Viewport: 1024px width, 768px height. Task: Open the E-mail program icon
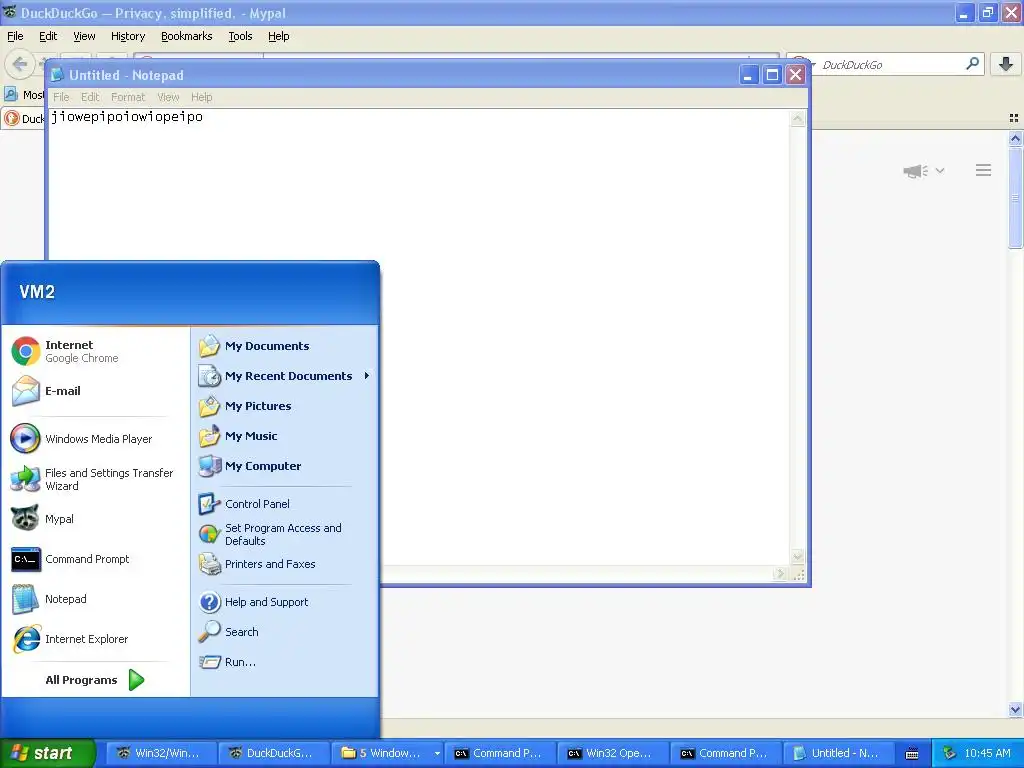point(25,391)
